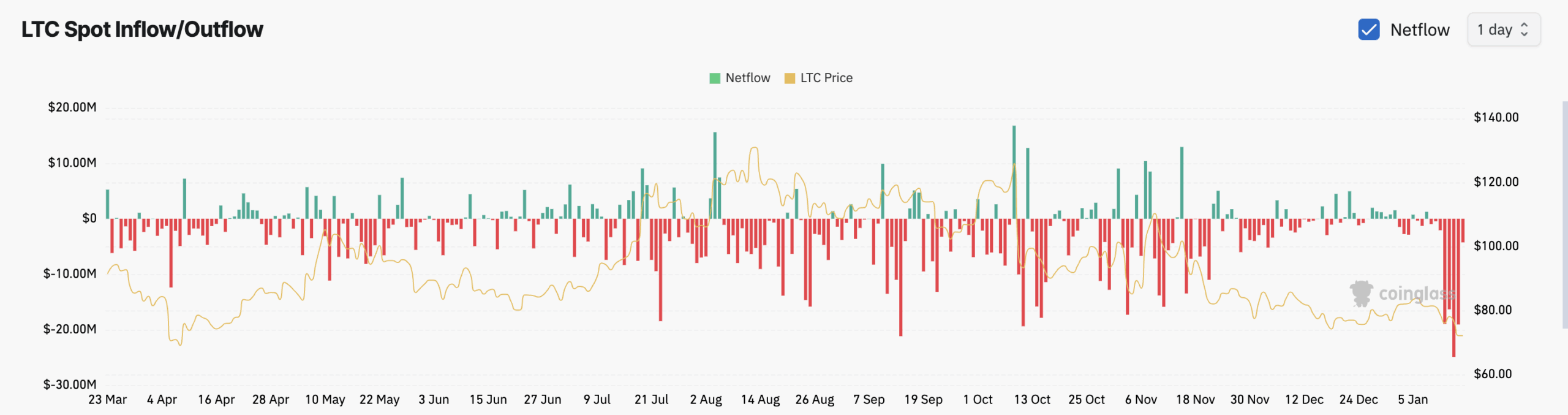Click the LTC Spot Inflow/Outflow title
The image size is (1568, 415).
(x=141, y=29)
